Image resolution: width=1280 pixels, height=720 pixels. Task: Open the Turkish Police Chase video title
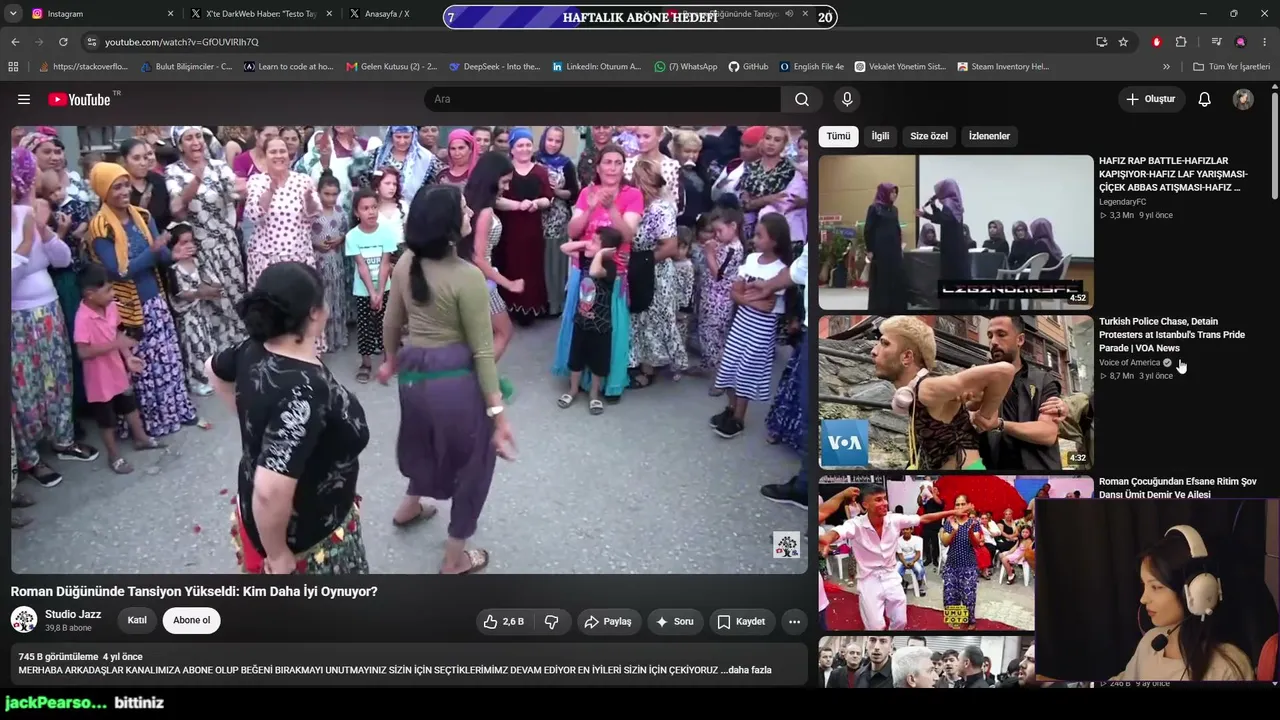pyautogui.click(x=1172, y=335)
